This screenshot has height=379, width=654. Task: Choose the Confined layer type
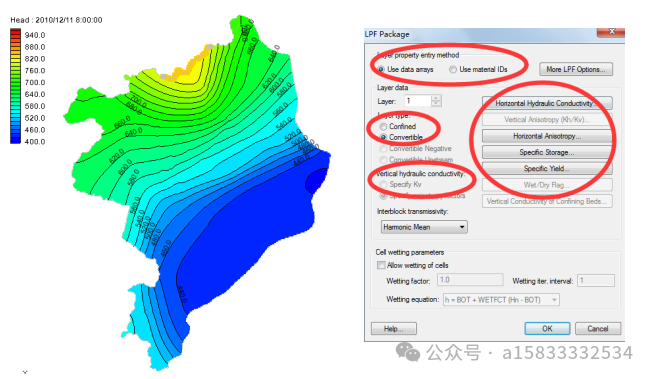pyautogui.click(x=383, y=126)
